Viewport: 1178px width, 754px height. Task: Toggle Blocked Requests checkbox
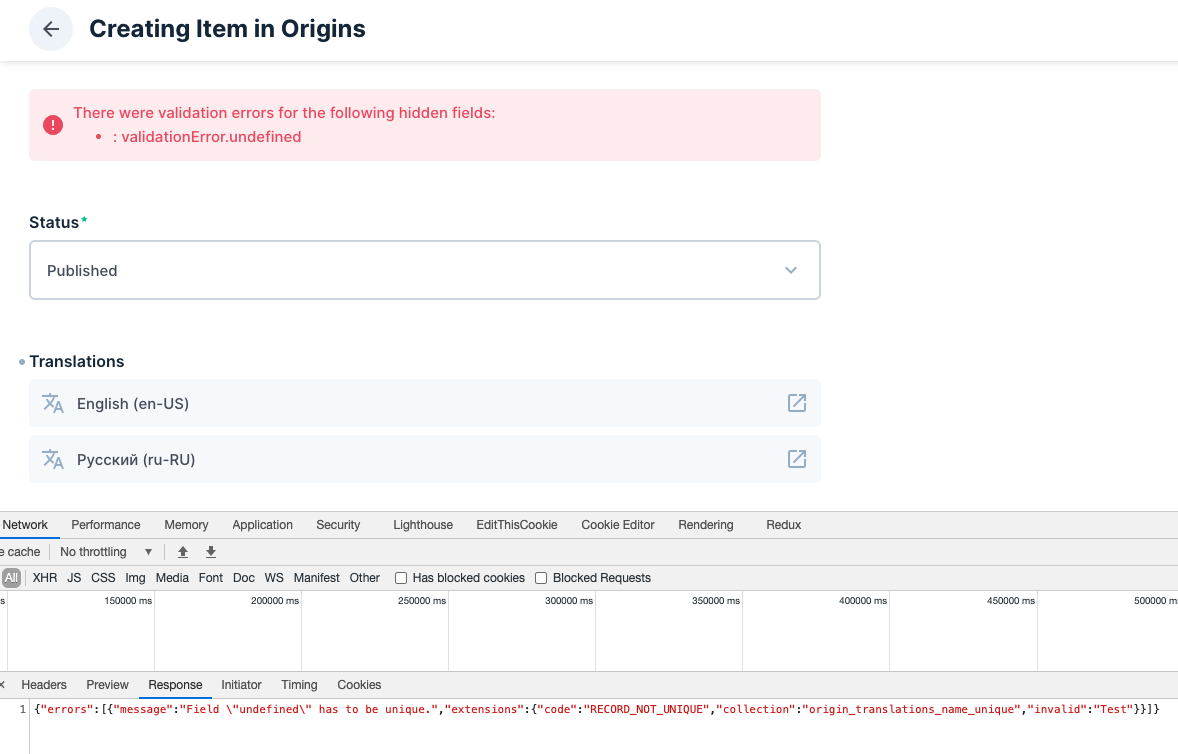pyautogui.click(x=541, y=578)
